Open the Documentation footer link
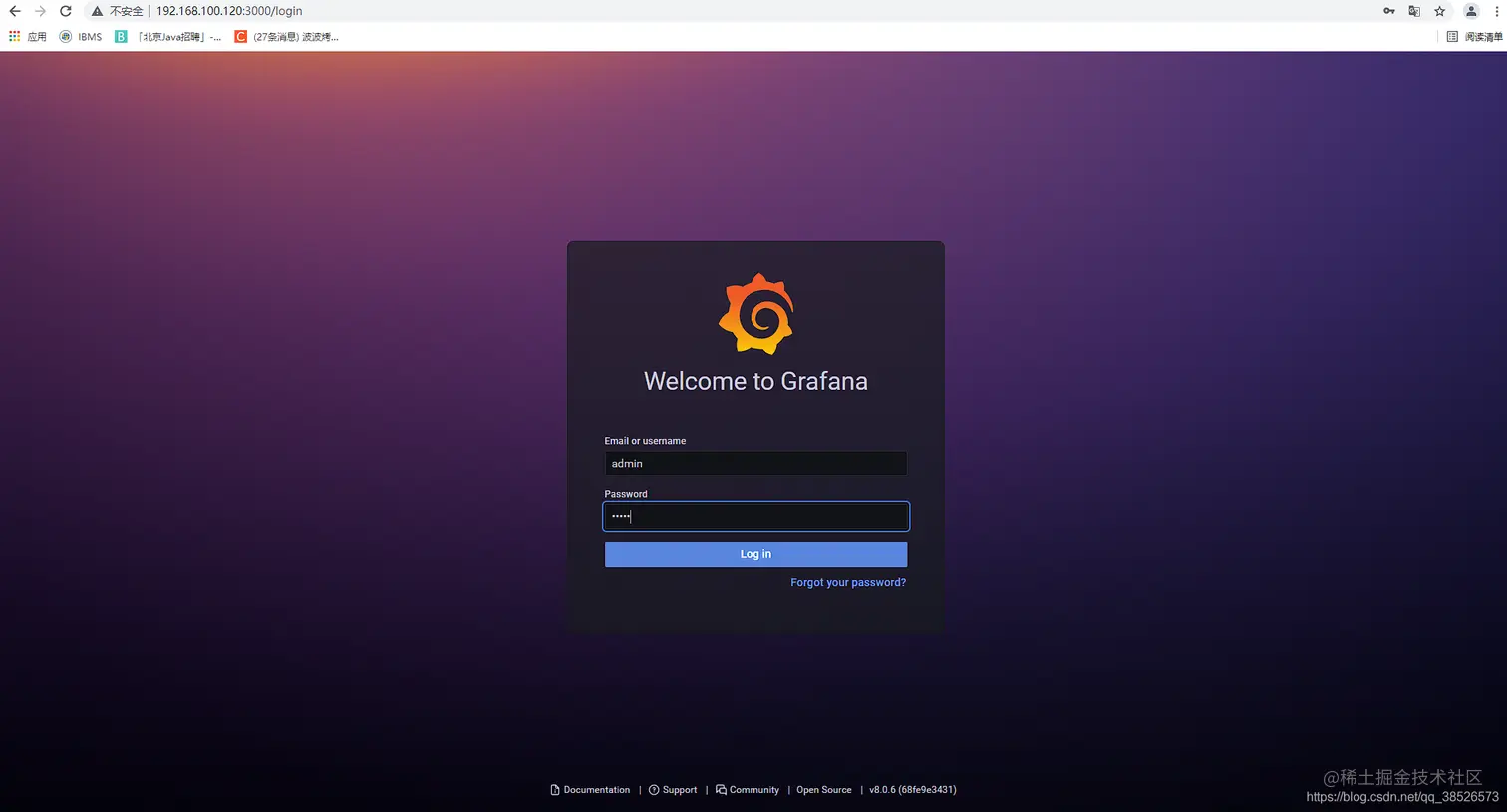 click(590, 790)
